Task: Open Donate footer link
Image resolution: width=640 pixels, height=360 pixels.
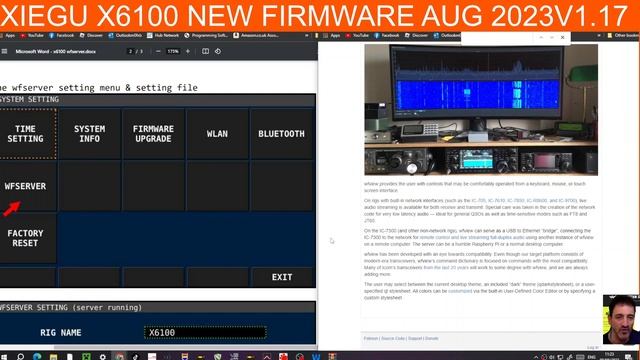Action: 431,338
